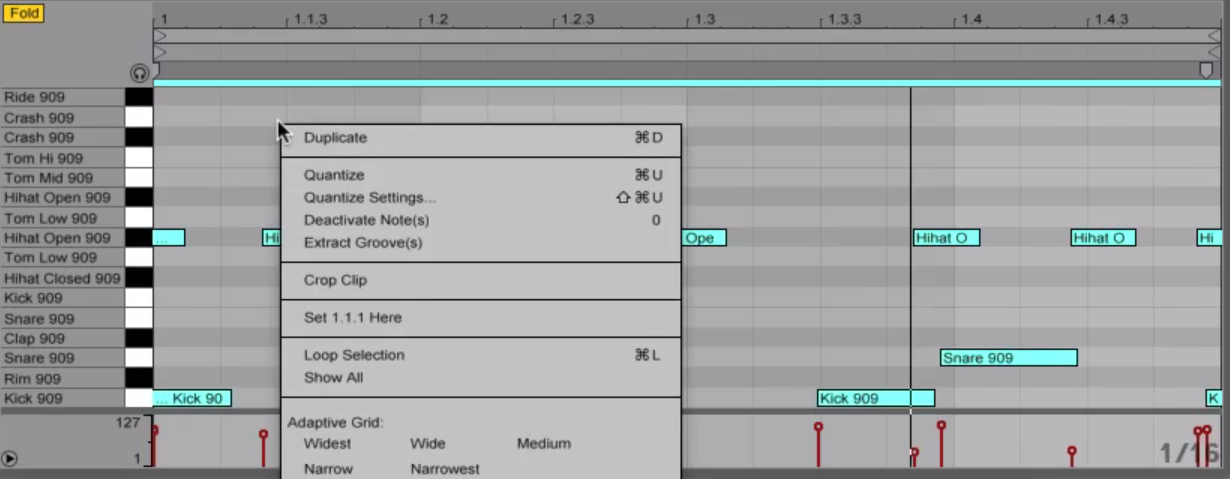Click the 1.1.3 ruler marker

310,19
